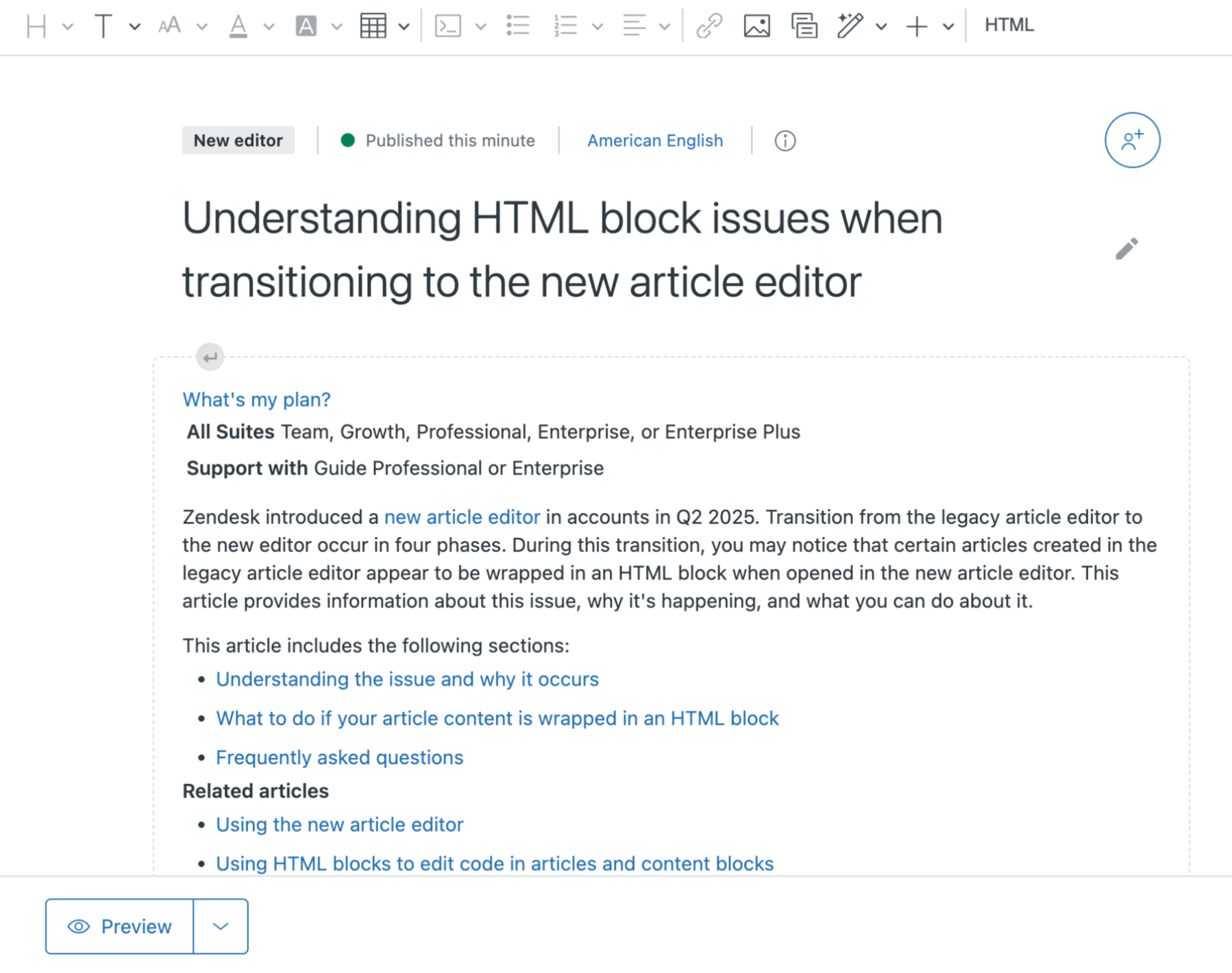This screenshot has height=973, width=1232.
Task: Expand the table options dropdown arrow
Action: (x=404, y=27)
